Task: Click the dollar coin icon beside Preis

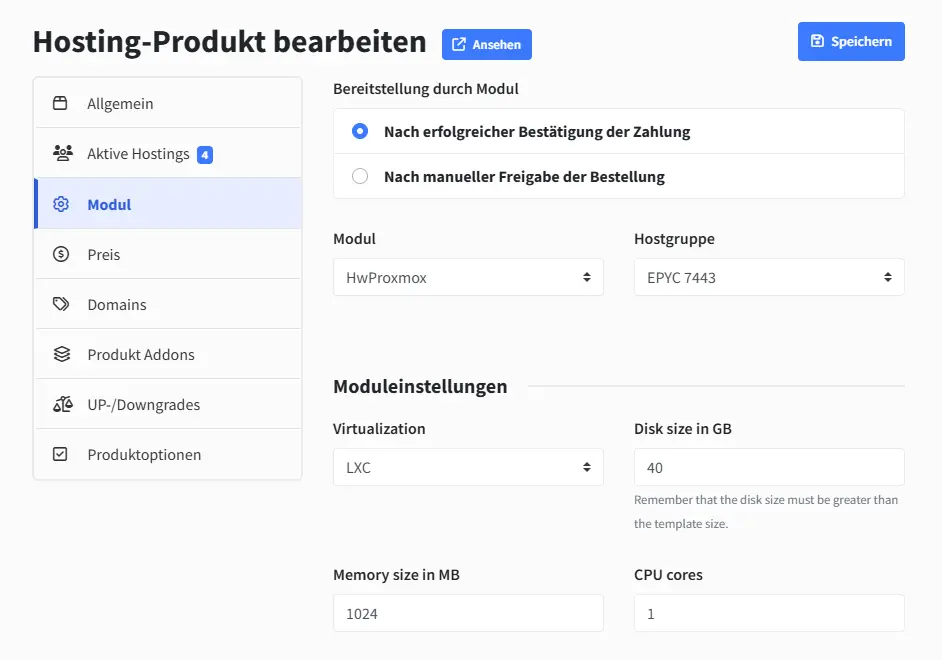Action: [61, 254]
